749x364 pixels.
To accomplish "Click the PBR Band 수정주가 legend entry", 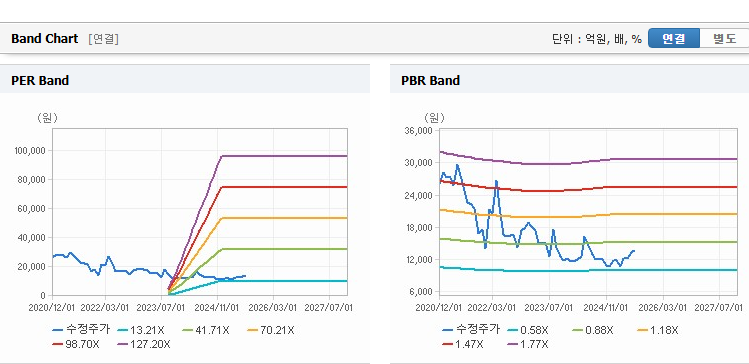I will [x=471, y=330].
